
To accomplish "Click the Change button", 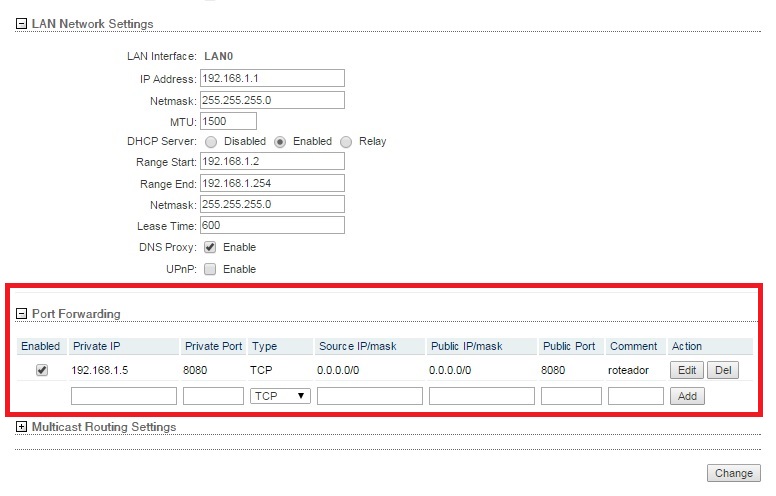I will 733,473.
